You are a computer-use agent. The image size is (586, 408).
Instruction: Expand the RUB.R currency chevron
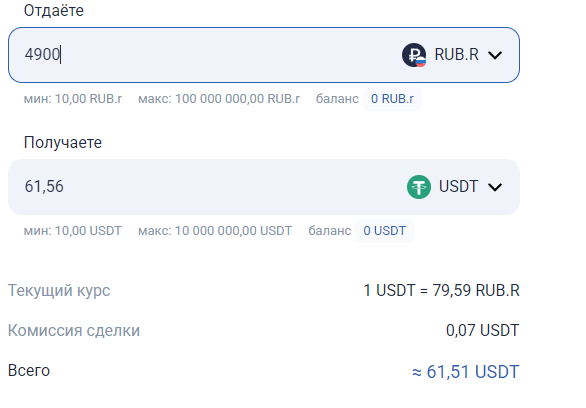(495, 55)
